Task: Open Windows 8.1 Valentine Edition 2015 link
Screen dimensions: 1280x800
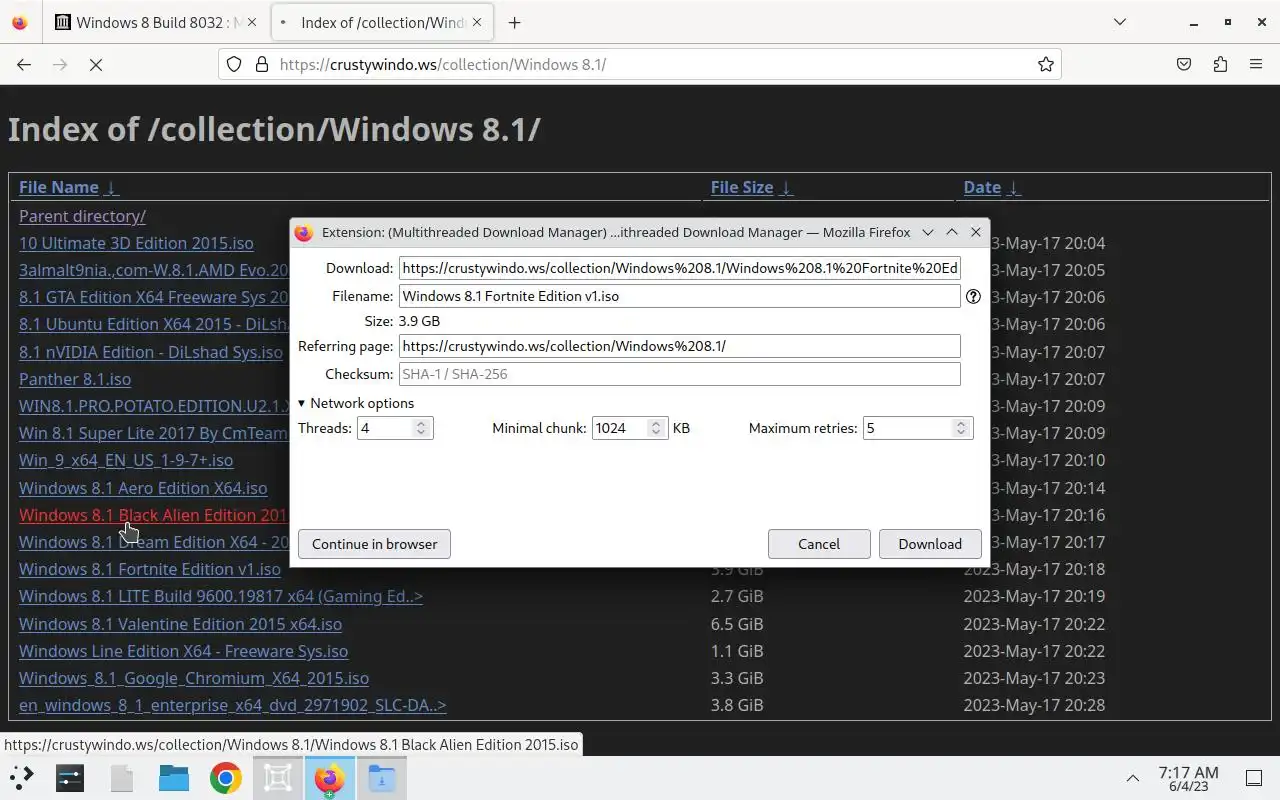Action: (180, 624)
